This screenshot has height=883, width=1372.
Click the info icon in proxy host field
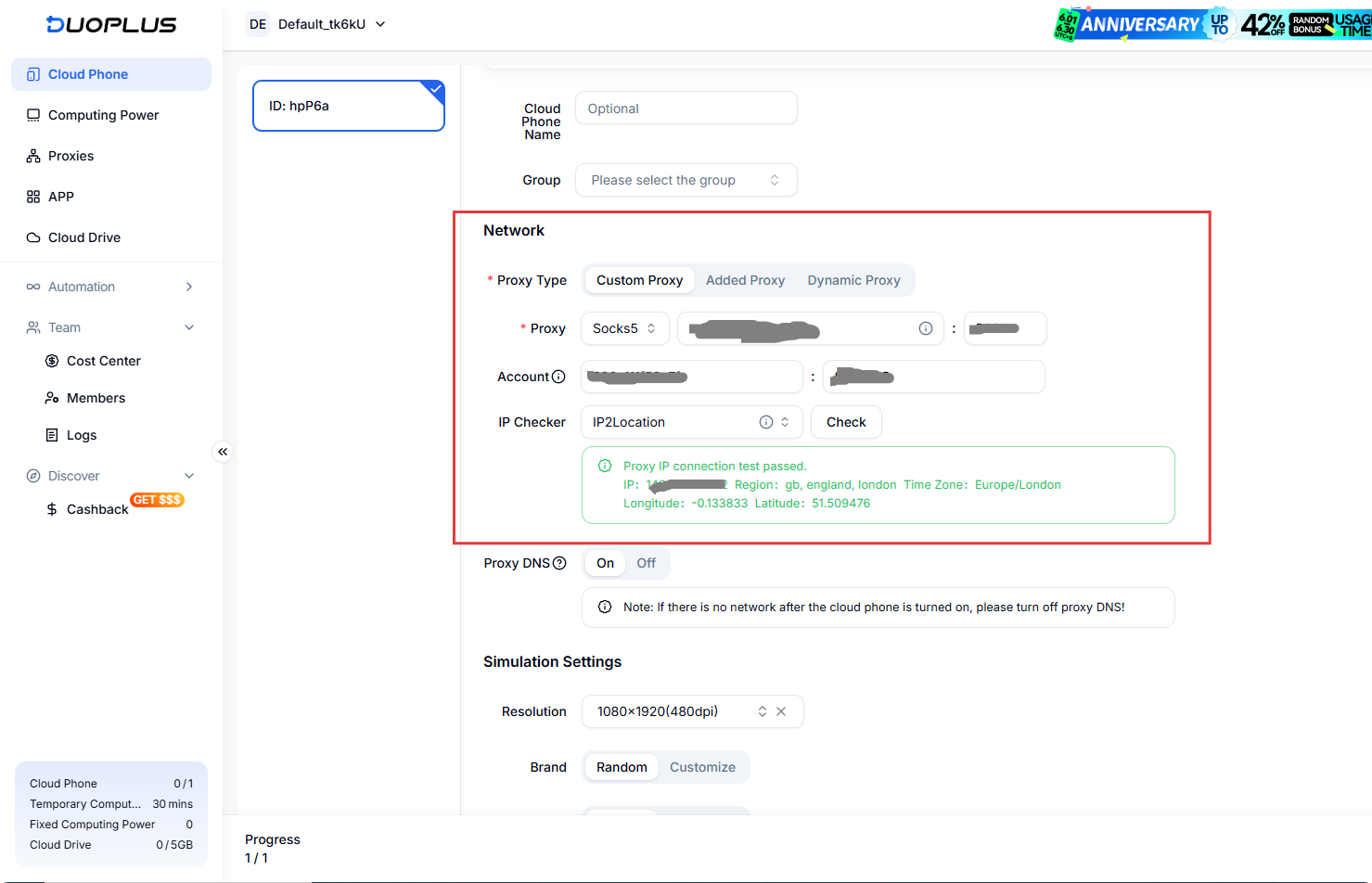point(925,328)
